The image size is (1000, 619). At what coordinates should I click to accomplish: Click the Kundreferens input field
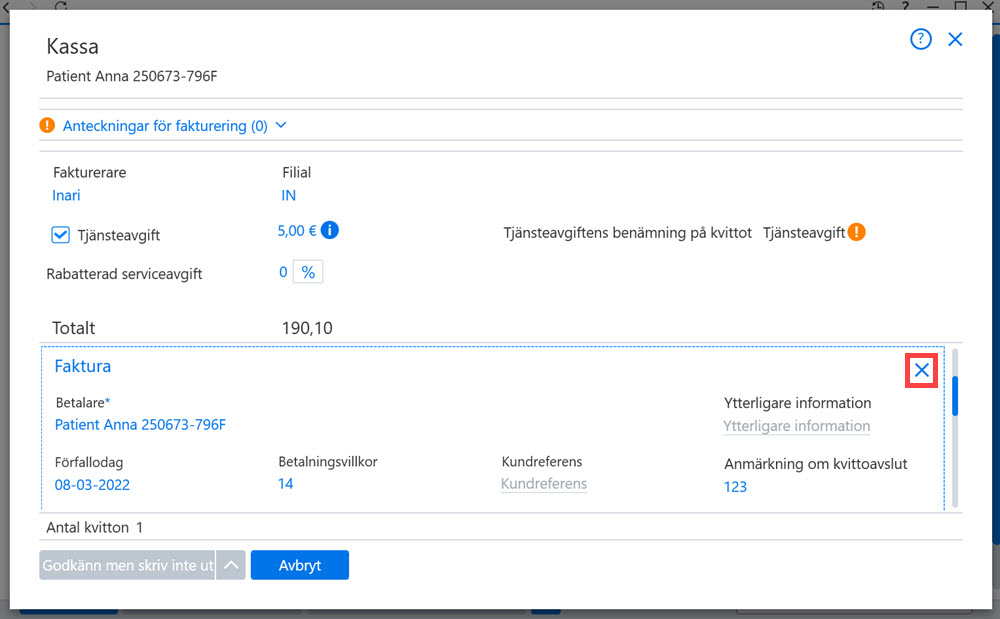[x=544, y=484]
